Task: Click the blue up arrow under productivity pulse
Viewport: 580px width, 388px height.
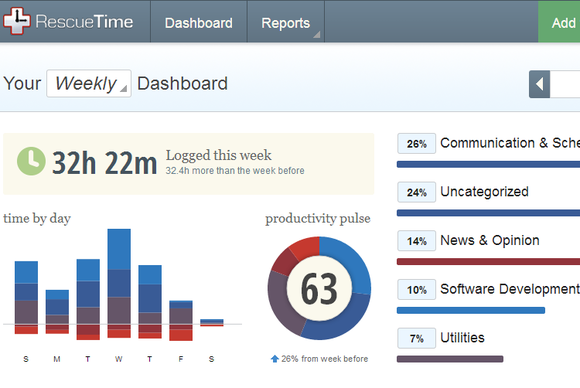Action: pos(274,359)
